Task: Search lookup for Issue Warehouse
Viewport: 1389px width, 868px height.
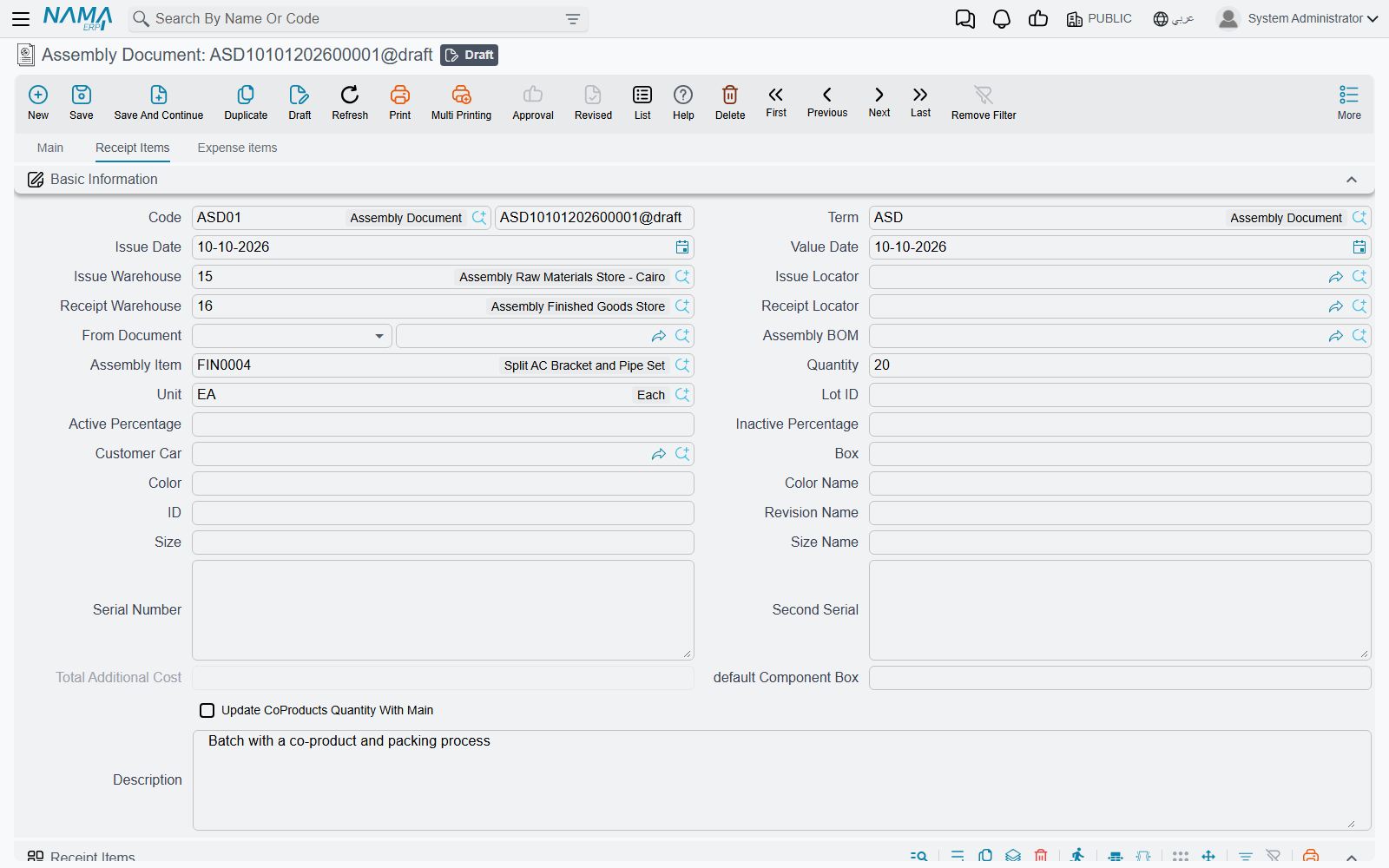Action: (682, 277)
